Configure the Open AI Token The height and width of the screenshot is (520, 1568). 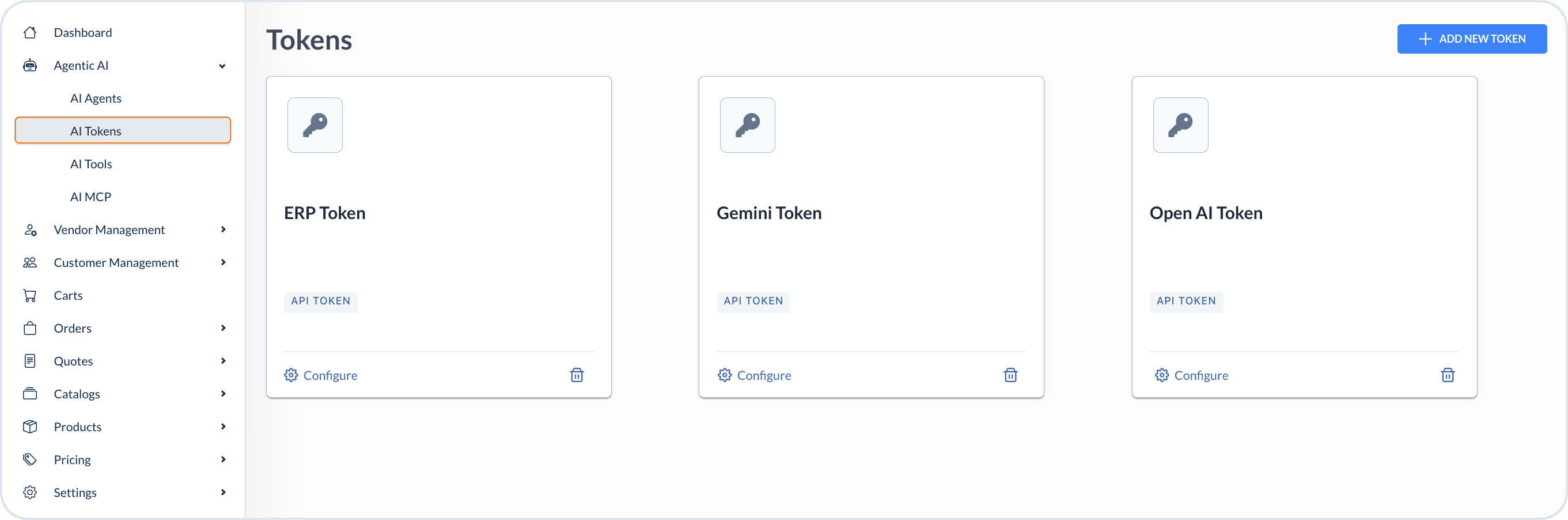pyautogui.click(x=1201, y=375)
